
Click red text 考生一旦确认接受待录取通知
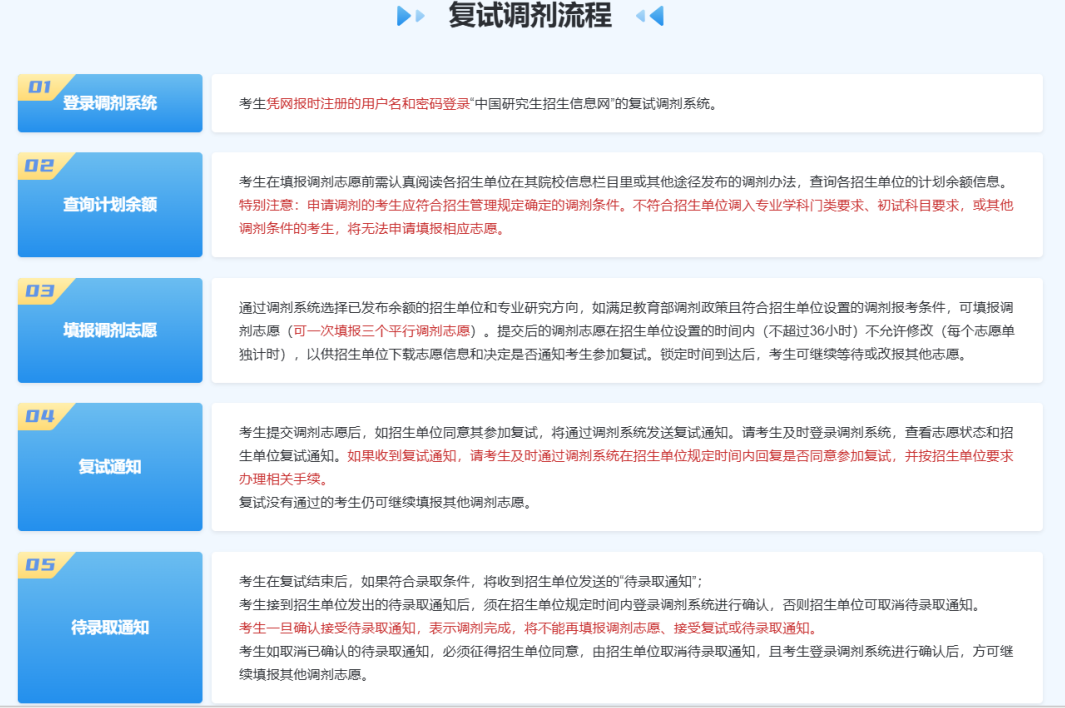coord(527,628)
